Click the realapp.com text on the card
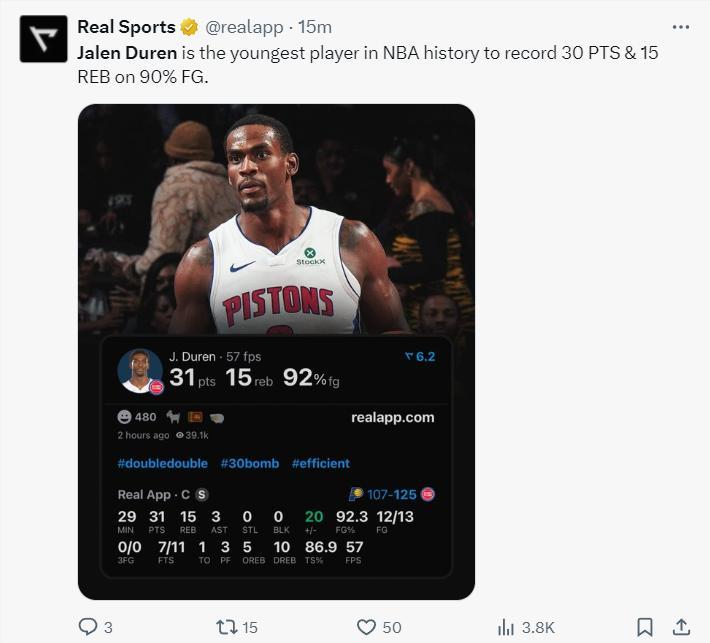 pyautogui.click(x=393, y=417)
